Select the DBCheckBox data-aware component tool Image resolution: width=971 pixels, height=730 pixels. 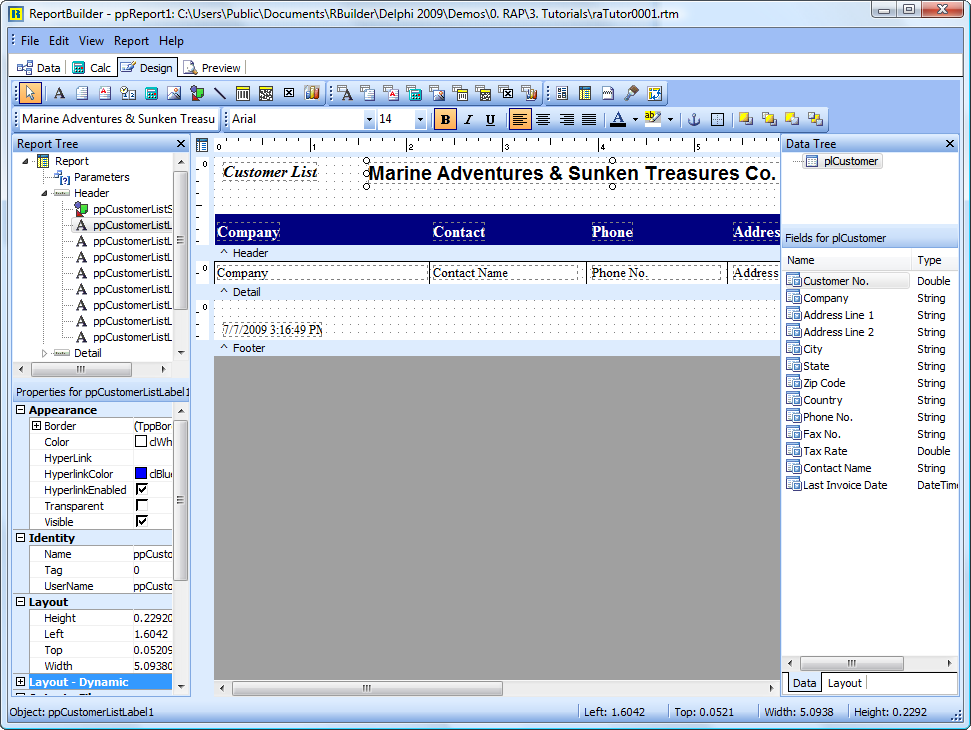[x=506, y=93]
